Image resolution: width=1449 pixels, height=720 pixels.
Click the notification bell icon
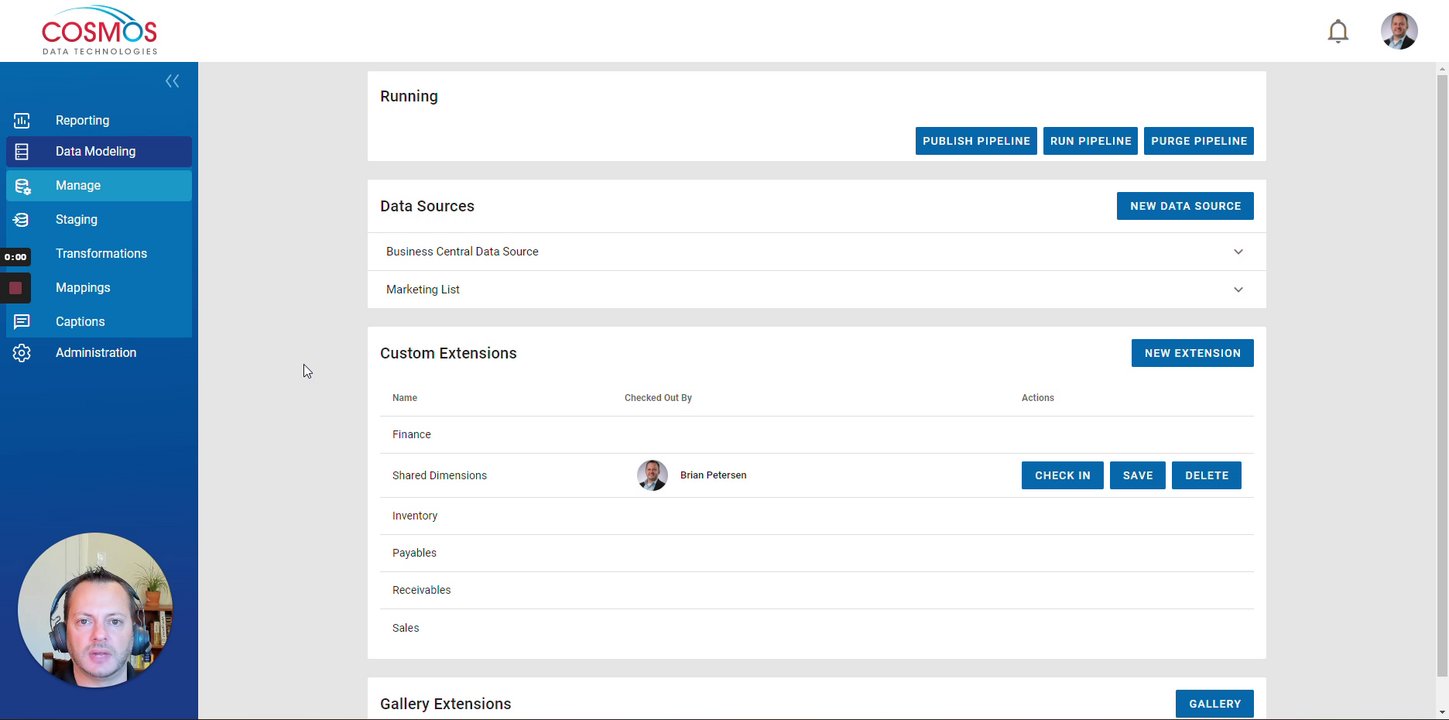coord(1337,32)
